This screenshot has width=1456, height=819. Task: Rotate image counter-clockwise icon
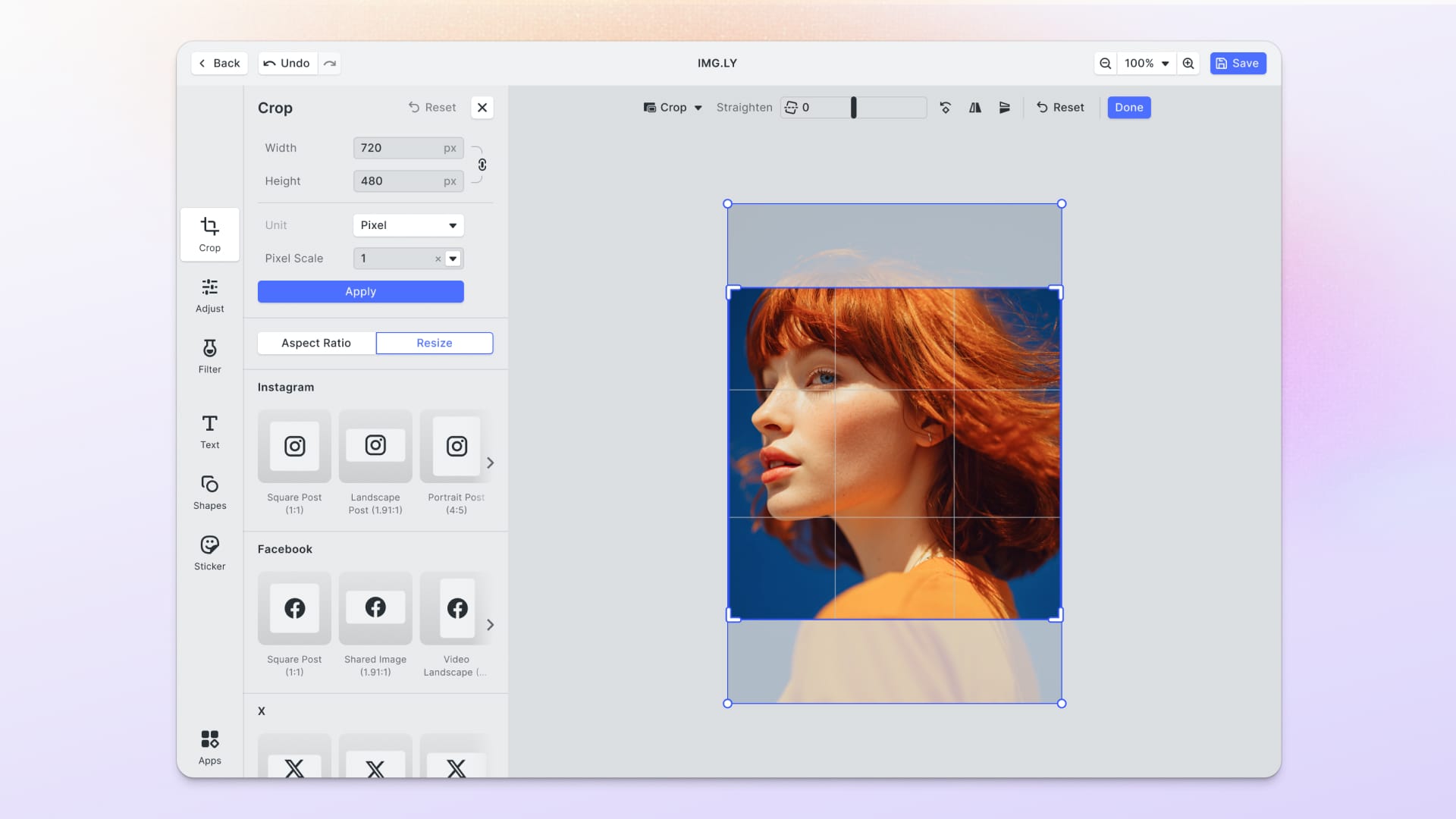(x=945, y=108)
